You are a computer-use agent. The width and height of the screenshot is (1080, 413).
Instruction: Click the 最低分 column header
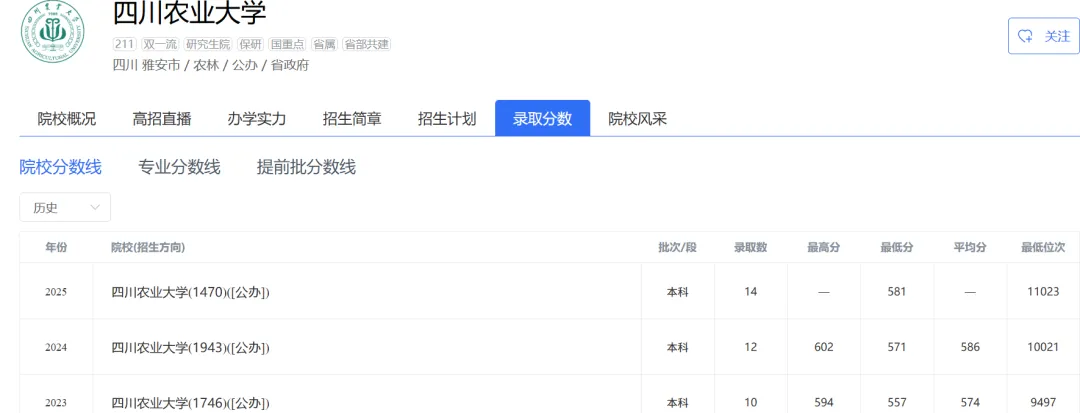click(897, 247)
